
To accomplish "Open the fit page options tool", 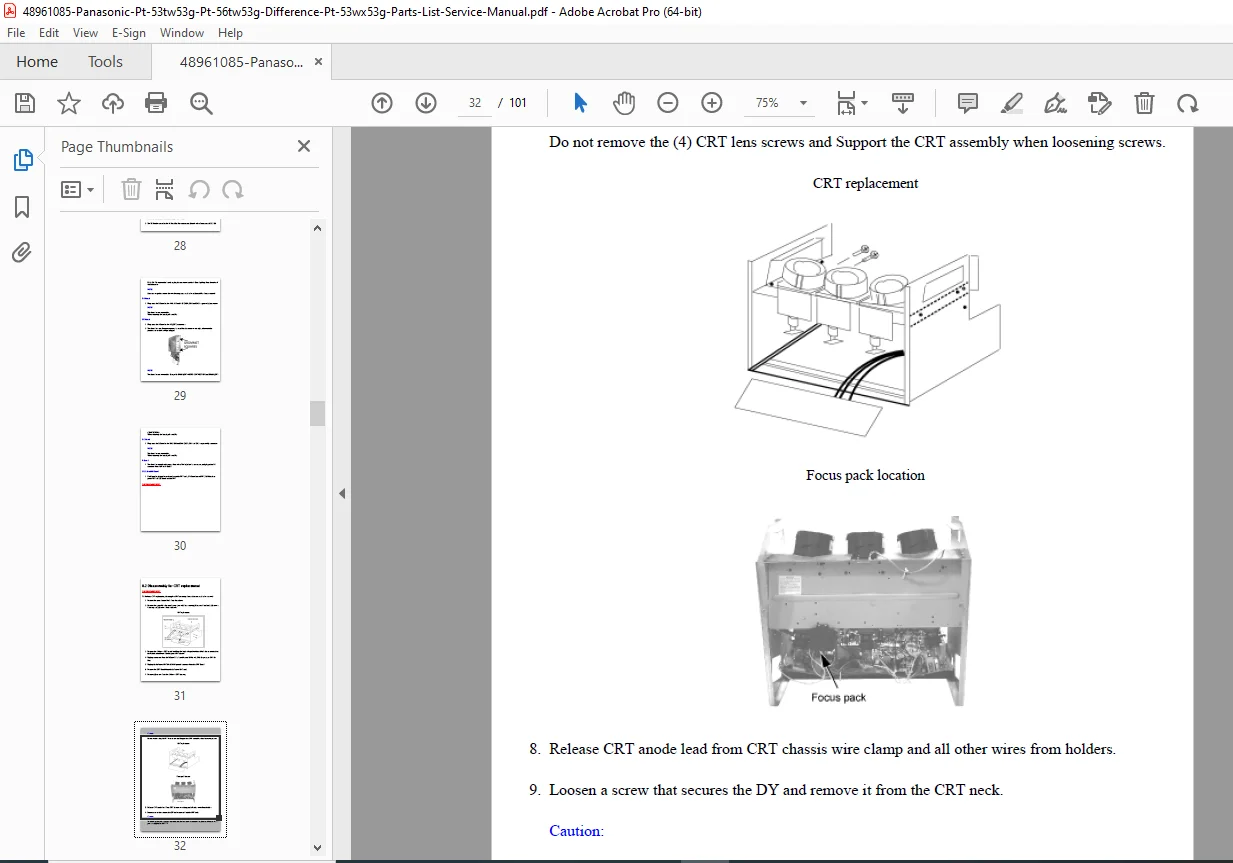I will [x=852, y=103].
